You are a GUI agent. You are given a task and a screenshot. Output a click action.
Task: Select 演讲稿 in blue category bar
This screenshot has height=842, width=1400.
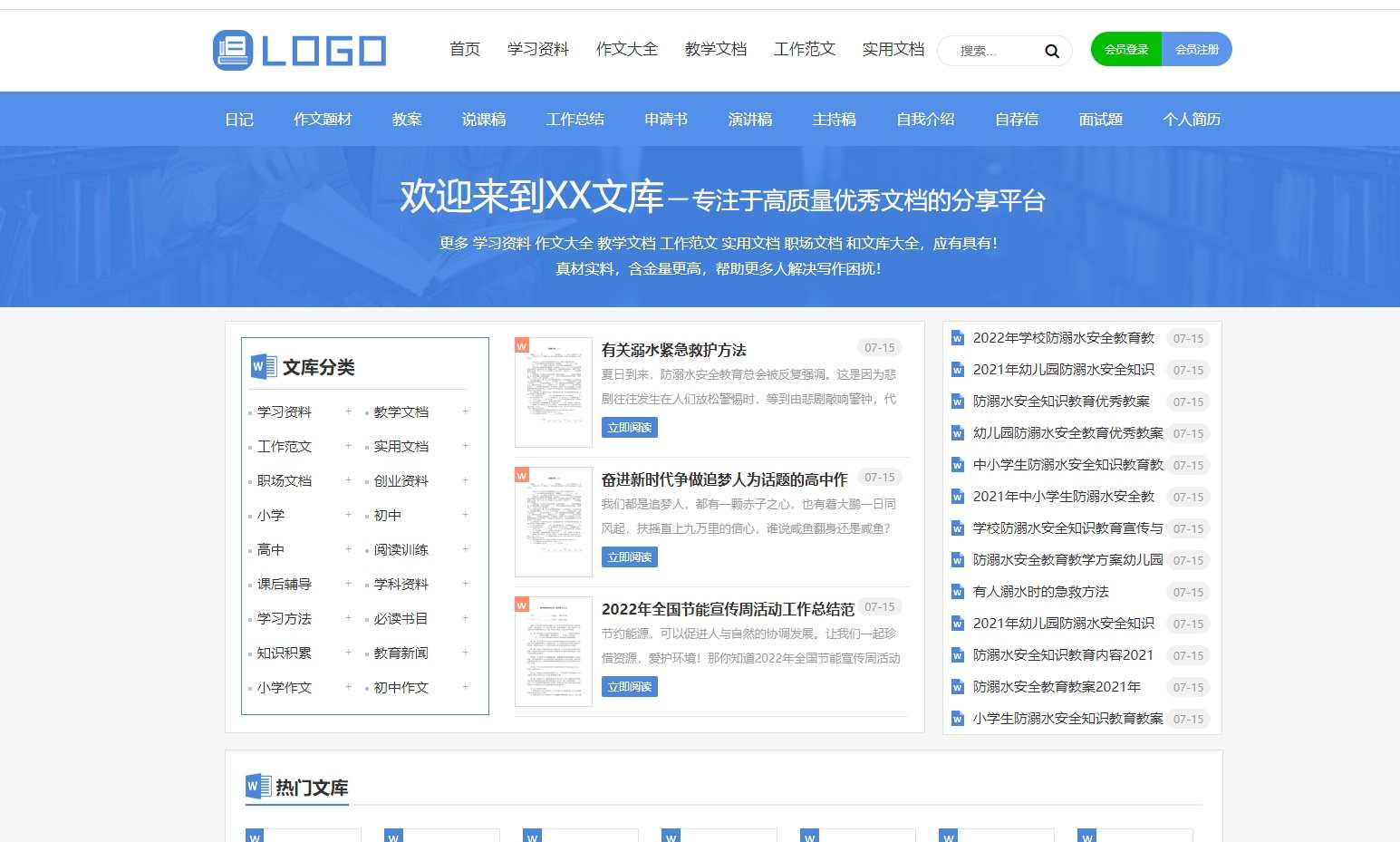coord(750,119)
